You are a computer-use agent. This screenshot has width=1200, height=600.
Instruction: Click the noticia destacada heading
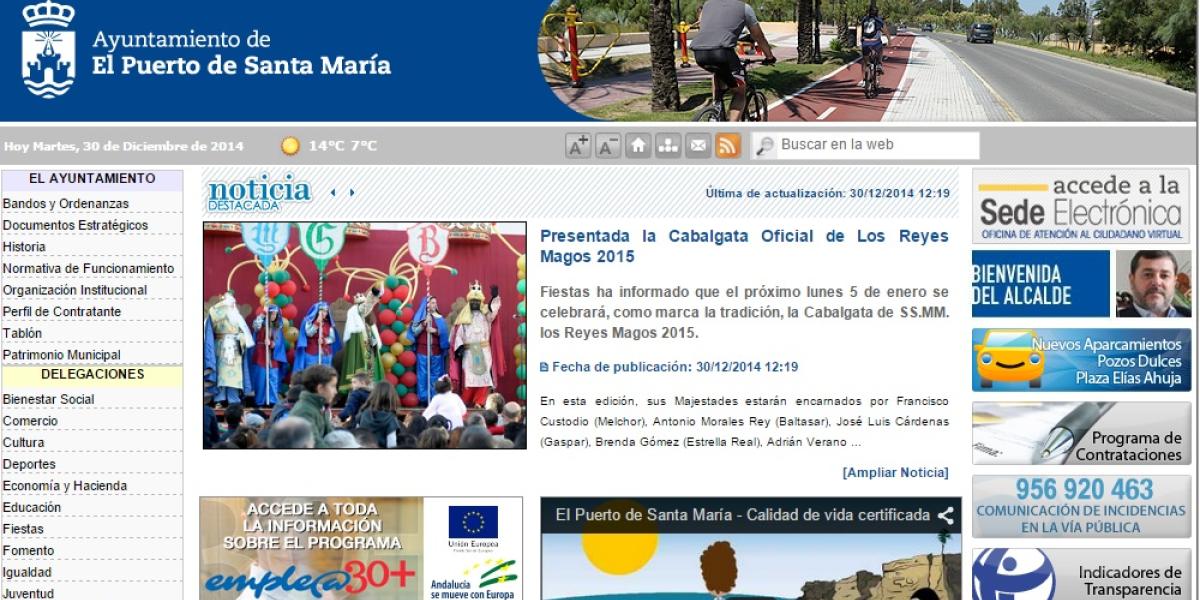(x=259, y=192)
